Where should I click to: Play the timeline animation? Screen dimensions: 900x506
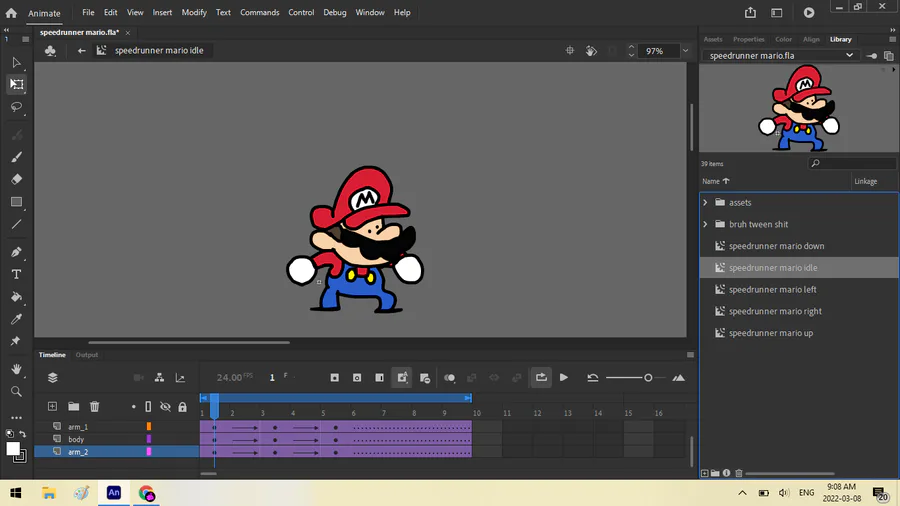[564, 377]
